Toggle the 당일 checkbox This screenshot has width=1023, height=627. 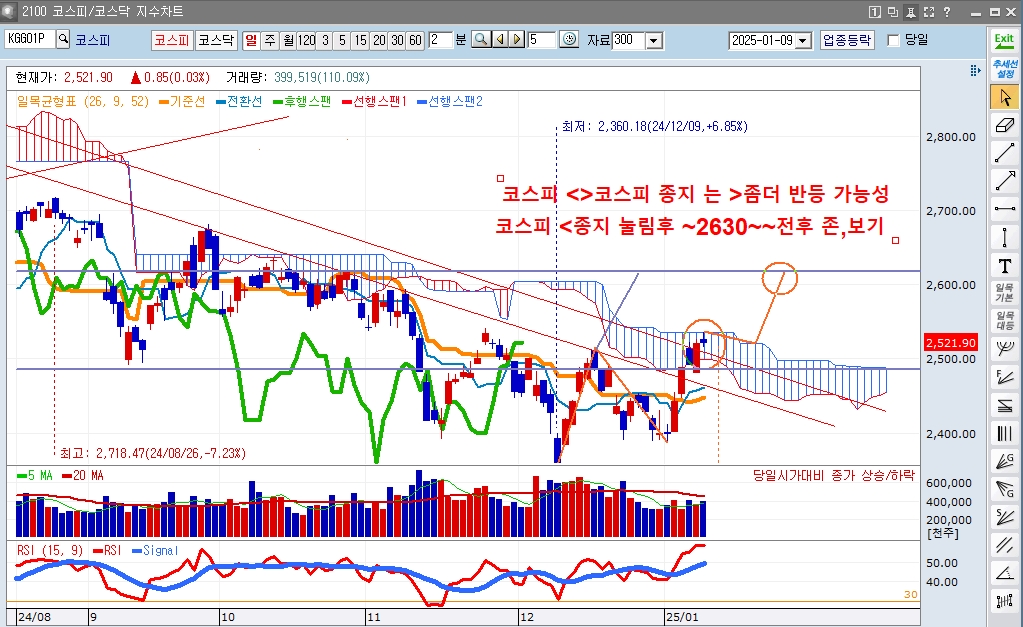point(894,40)
